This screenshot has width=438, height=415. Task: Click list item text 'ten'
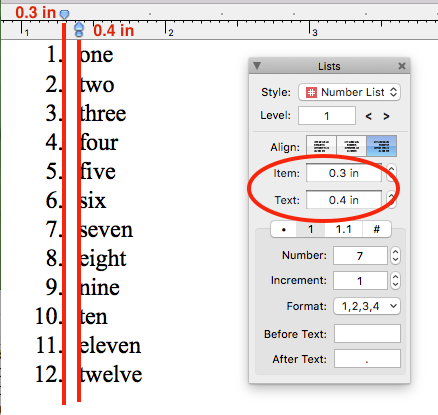(94, 317)
